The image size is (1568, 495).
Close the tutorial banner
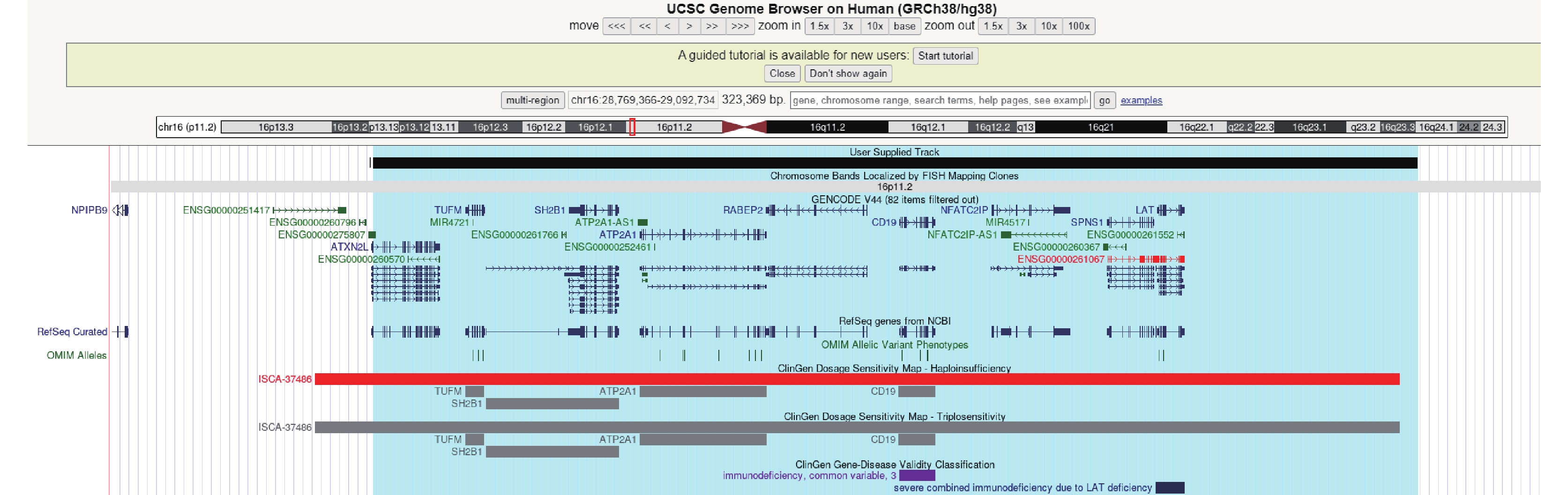click(782, 74)
